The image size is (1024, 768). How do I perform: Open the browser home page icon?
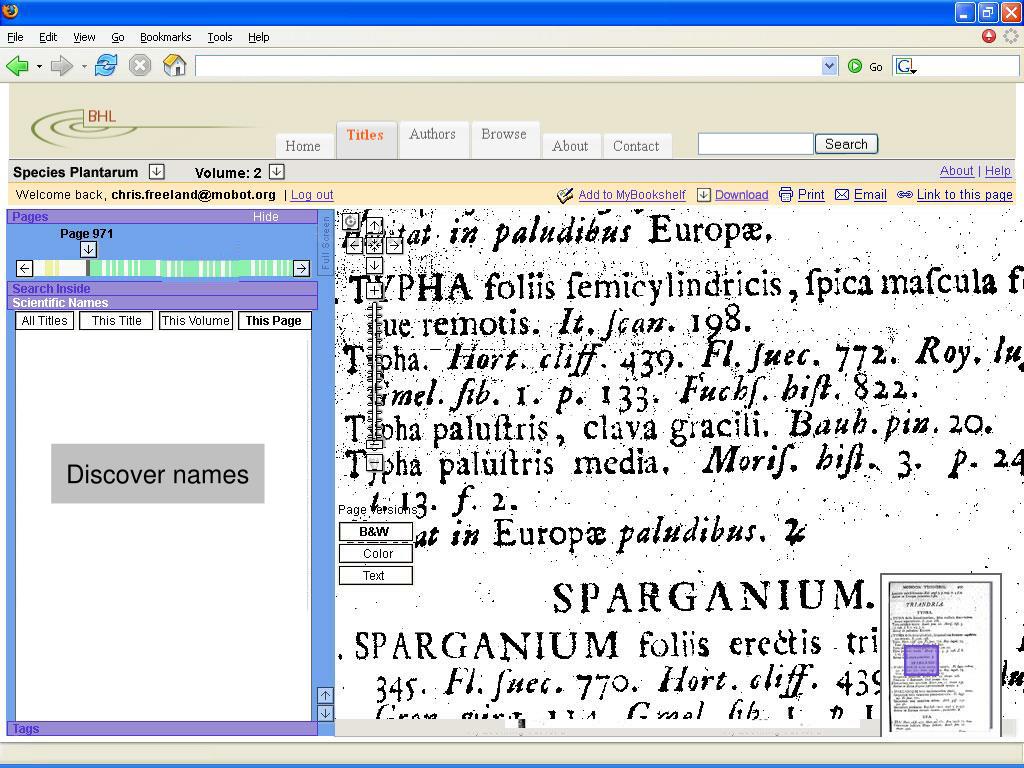point(174,65)
